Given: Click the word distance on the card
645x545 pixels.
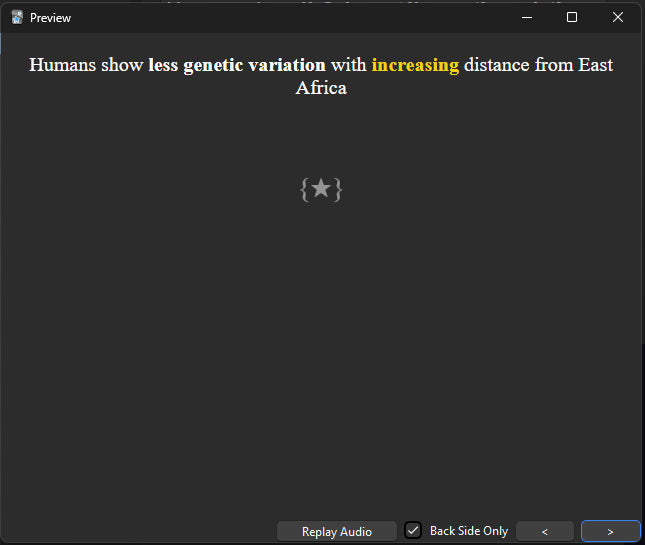Looking at the screenshot, I should click(x=497, y=65).
